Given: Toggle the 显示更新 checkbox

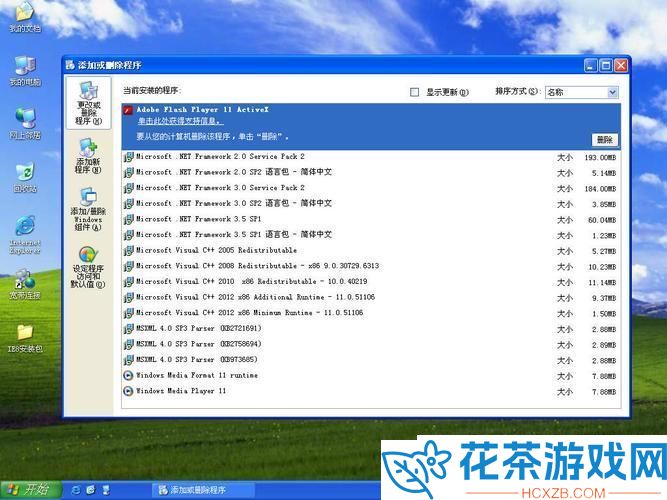Looking at the screenshot, I should [x=414, y=92].
